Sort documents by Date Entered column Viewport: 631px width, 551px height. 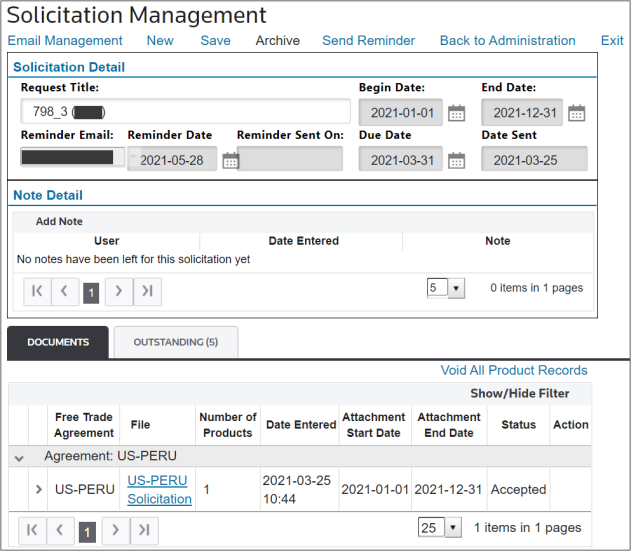point(301,425)
